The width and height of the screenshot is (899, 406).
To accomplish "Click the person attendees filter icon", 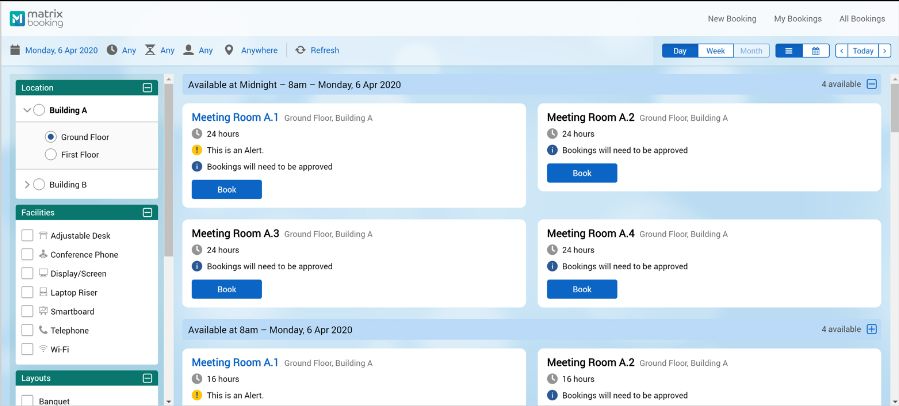I will [x=188, y=50].
